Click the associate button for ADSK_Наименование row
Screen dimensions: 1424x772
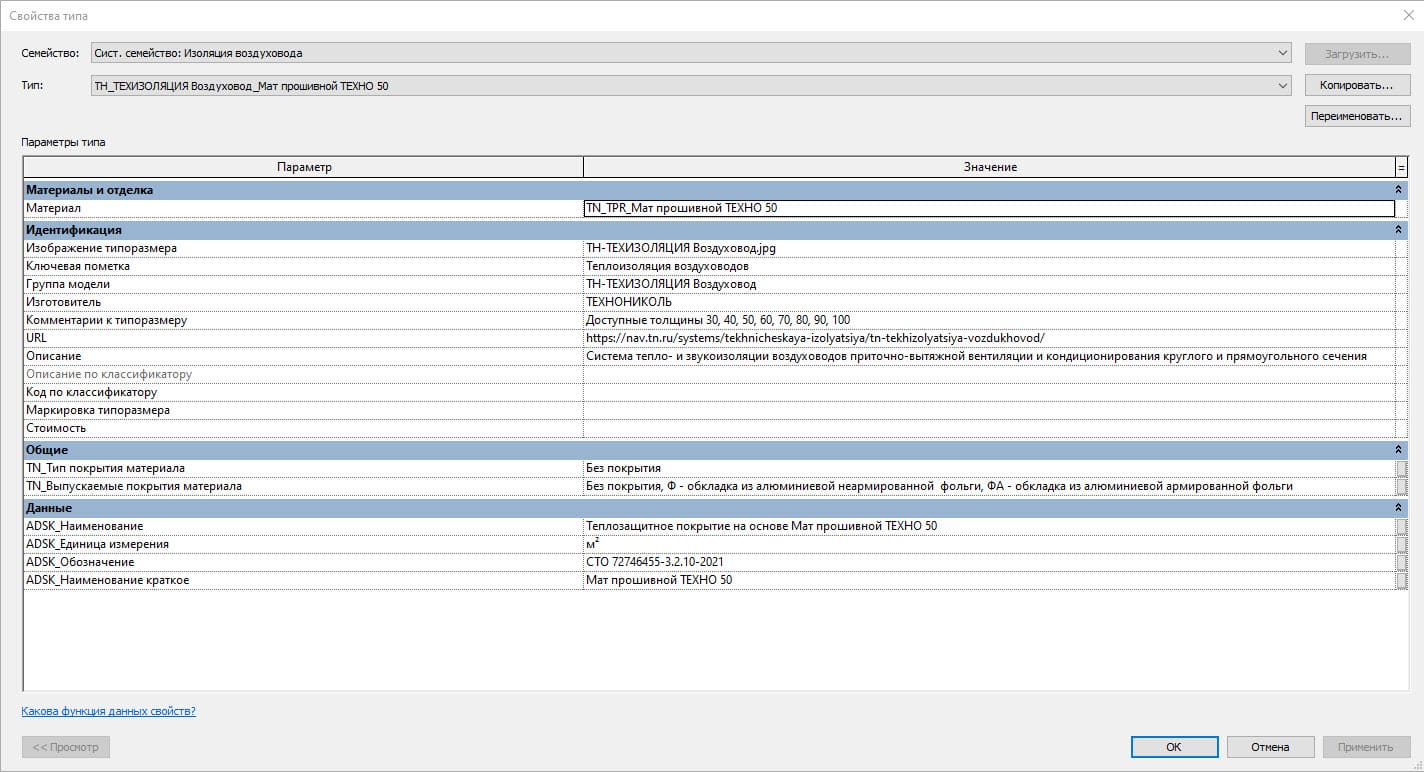coord(1401,526)
